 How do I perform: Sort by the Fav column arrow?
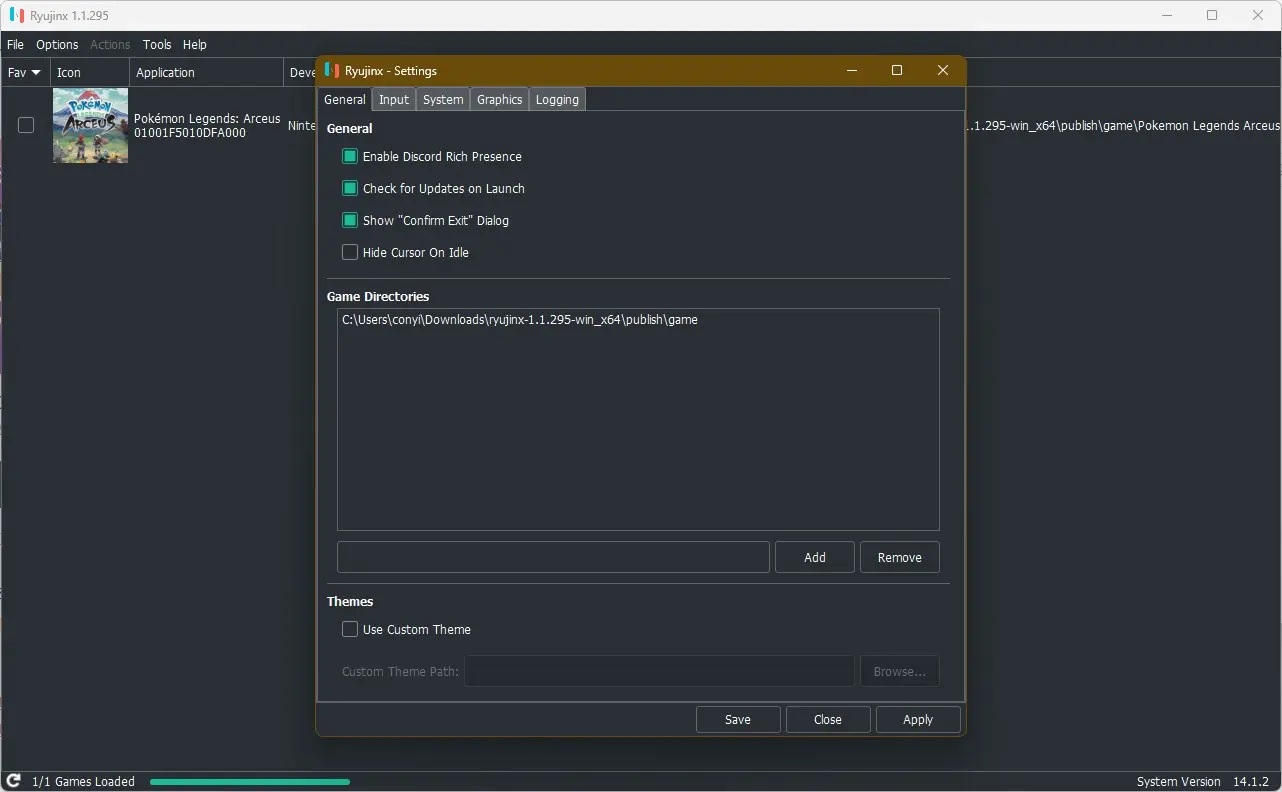pyautogui.click(x=37, y=72)
